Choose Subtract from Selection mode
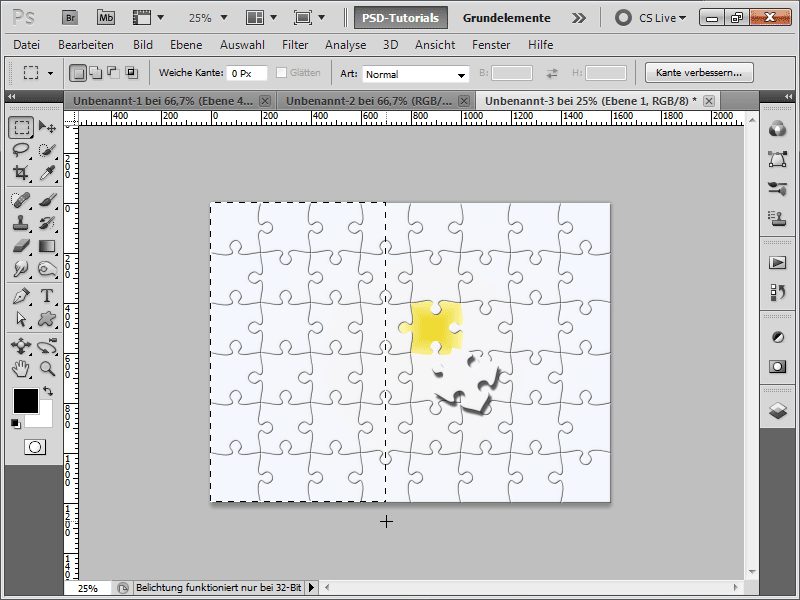Viewport: 800px width, 600px height. [113, 73]
